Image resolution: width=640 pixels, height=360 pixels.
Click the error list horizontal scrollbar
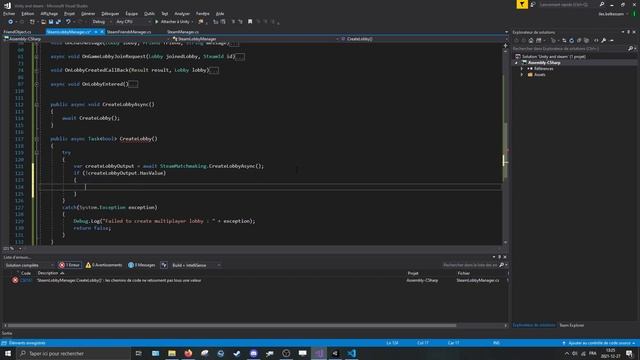(x=231, y=326)
